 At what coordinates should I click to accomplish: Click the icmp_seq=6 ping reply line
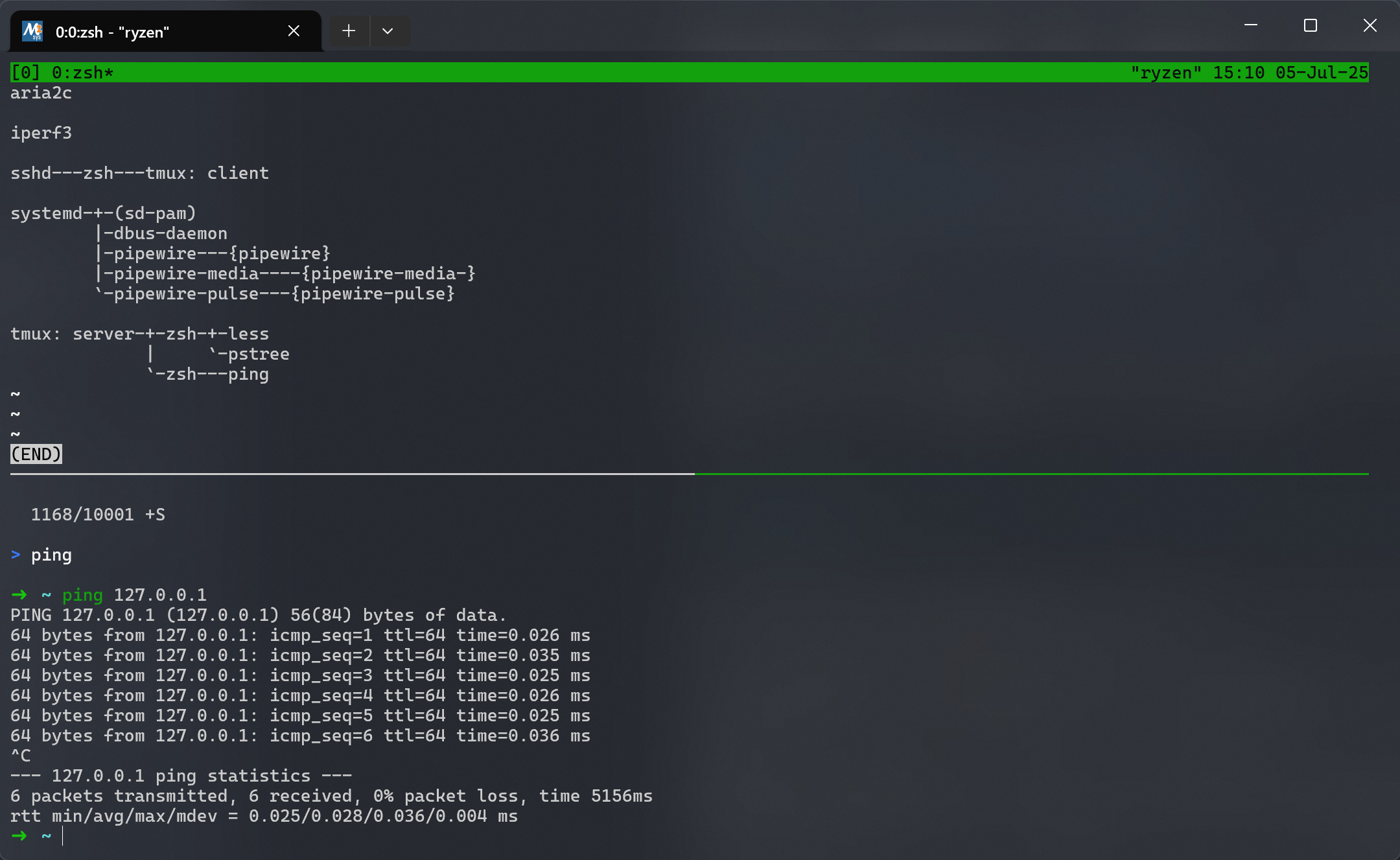coord(300,736)
